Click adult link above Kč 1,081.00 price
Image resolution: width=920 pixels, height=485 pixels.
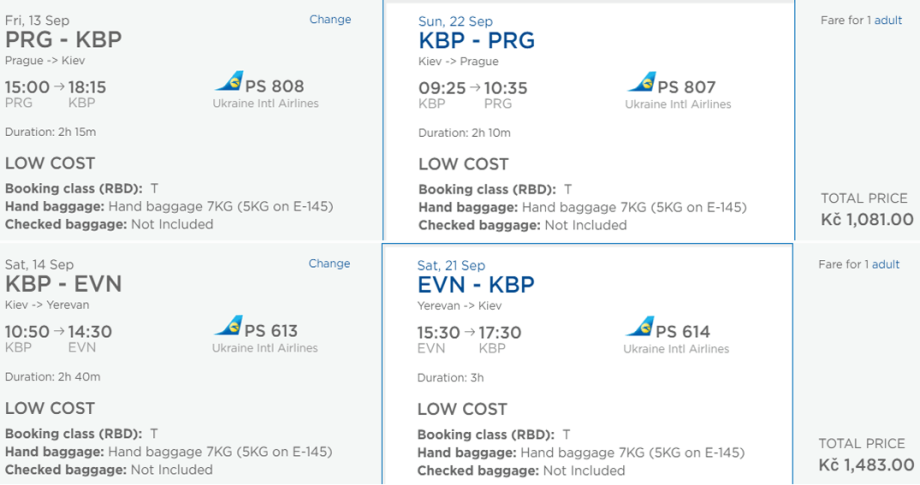point(887,20)
